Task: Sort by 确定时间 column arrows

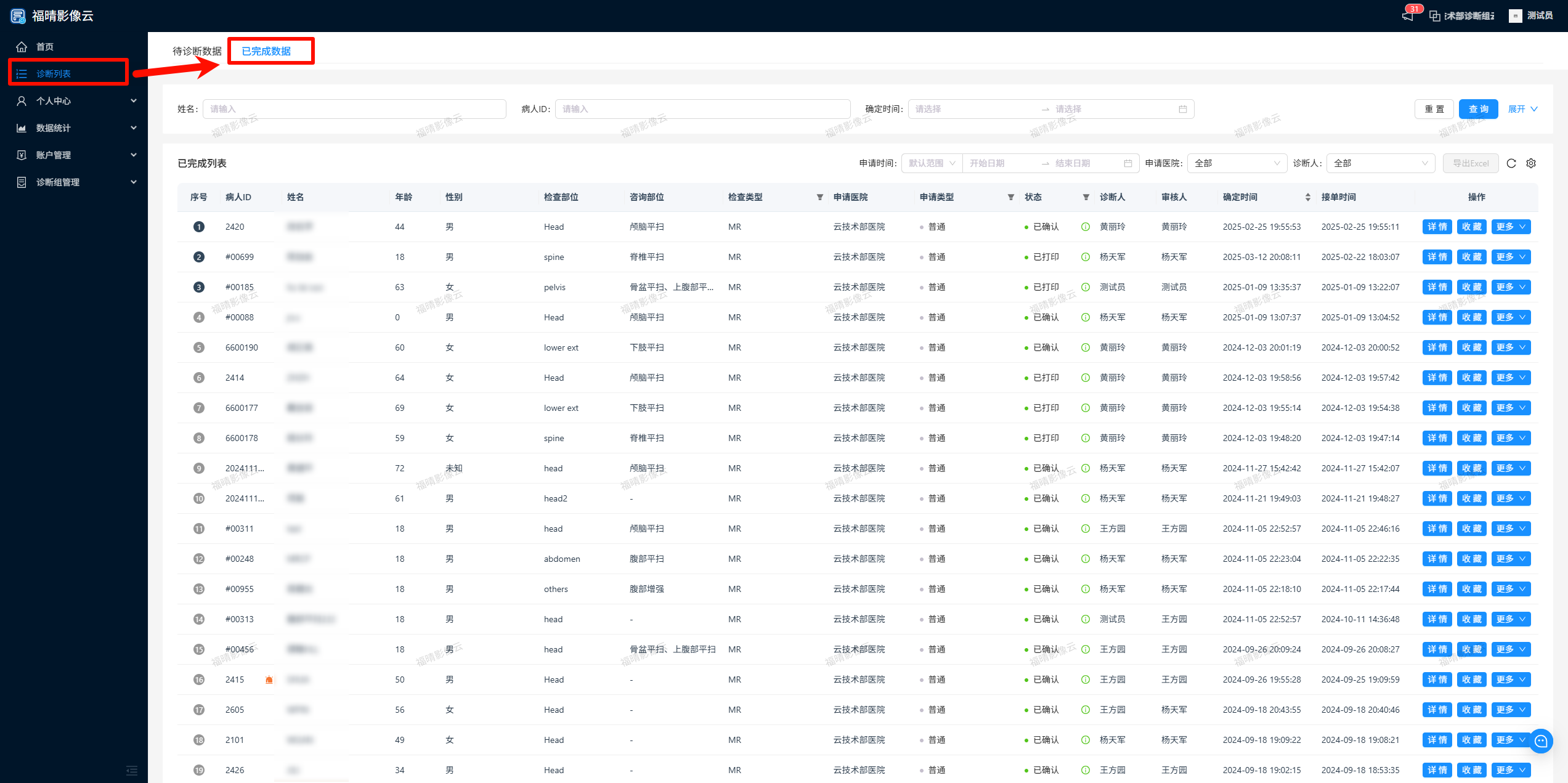Action: 1307,197
